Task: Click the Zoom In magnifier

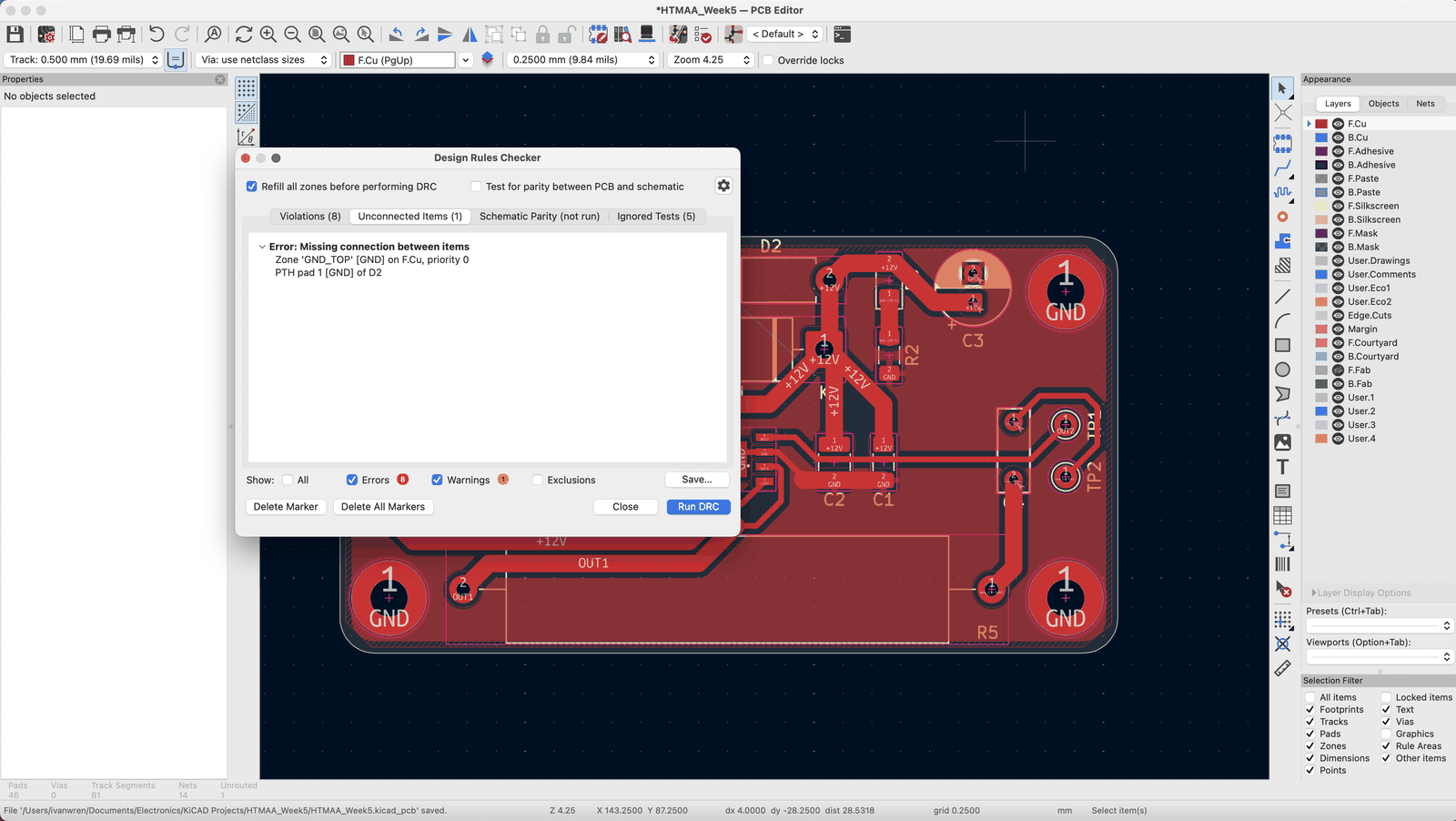Action: pos(268,35)
